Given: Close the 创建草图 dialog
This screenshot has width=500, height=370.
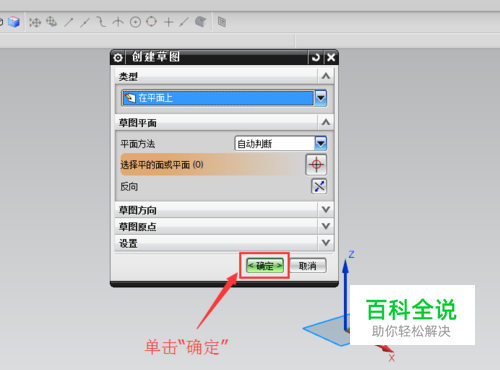Looking at the screenshot, I should [x=331, y=58].
